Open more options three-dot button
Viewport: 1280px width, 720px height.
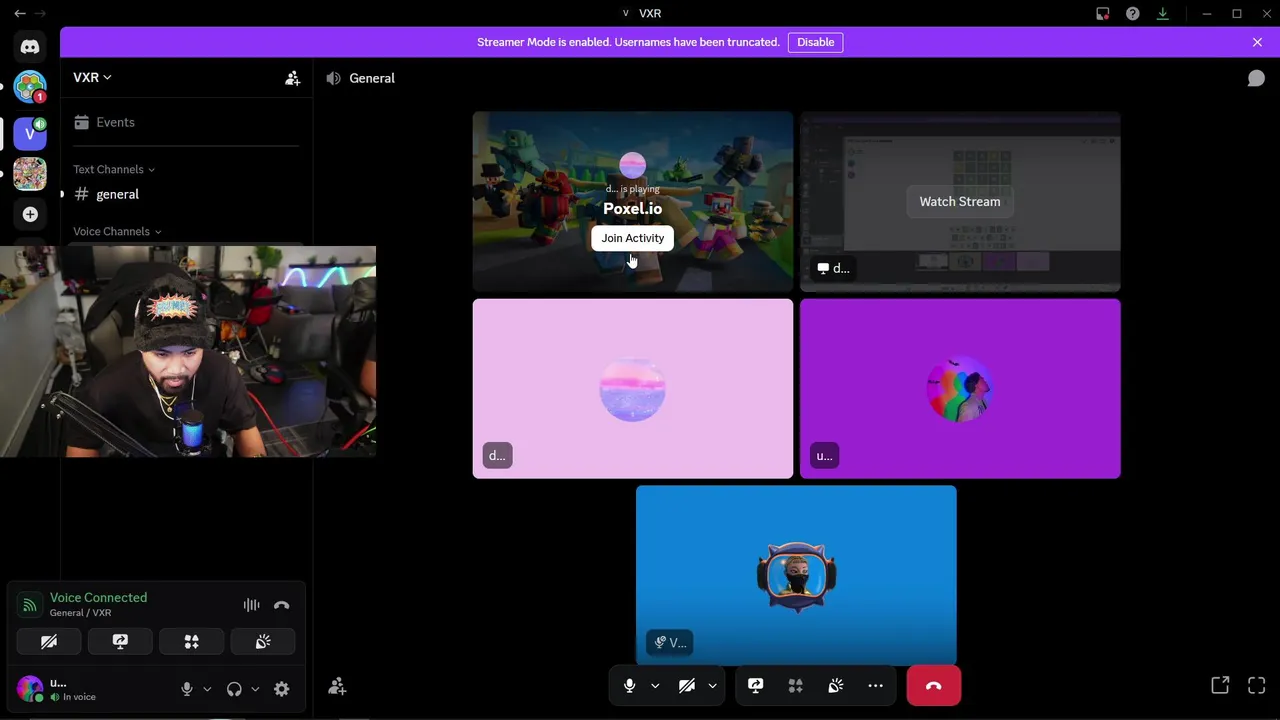pos(876,686)
